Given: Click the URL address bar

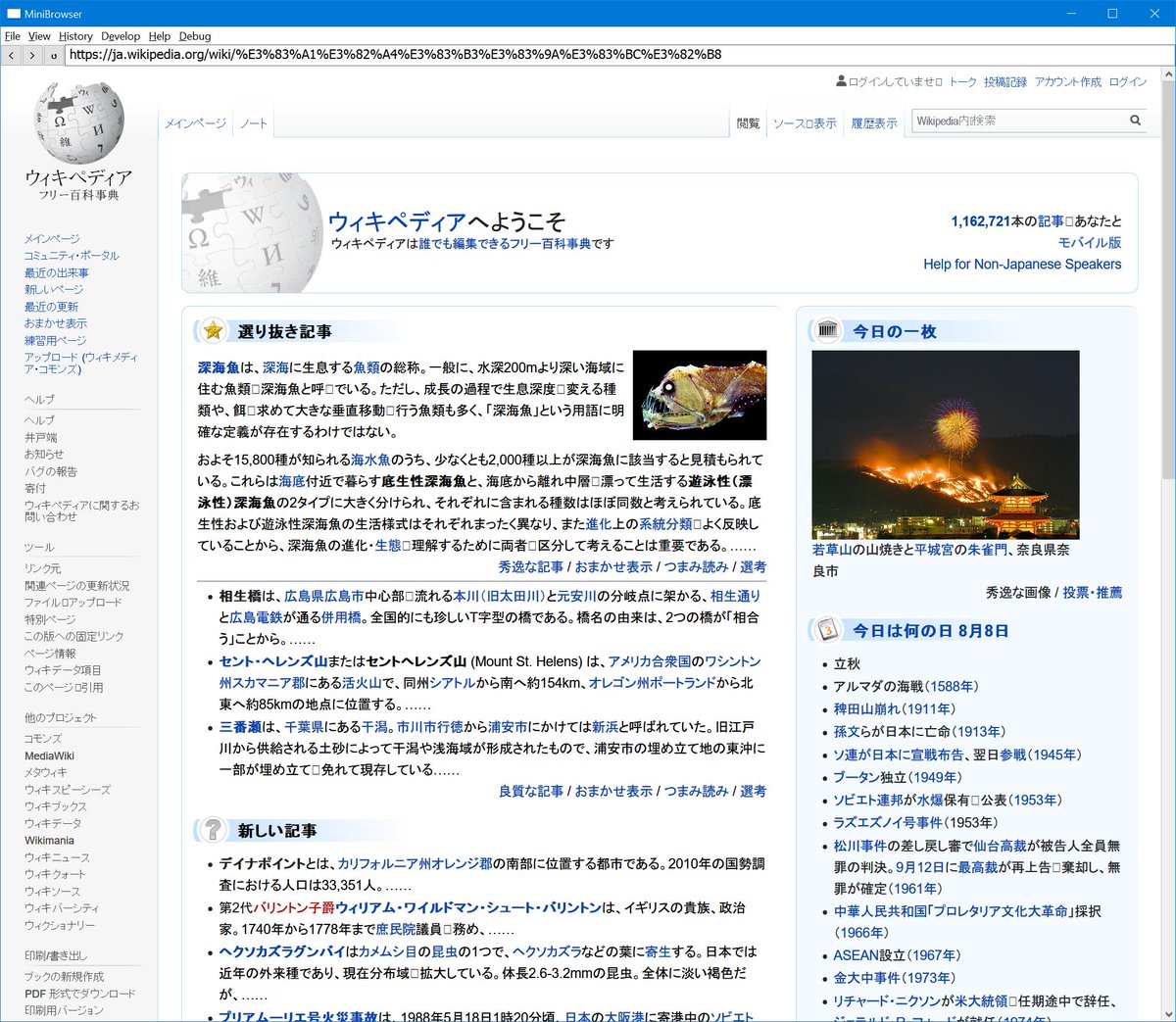Looking at the screenshot, I should pos(618,55).
